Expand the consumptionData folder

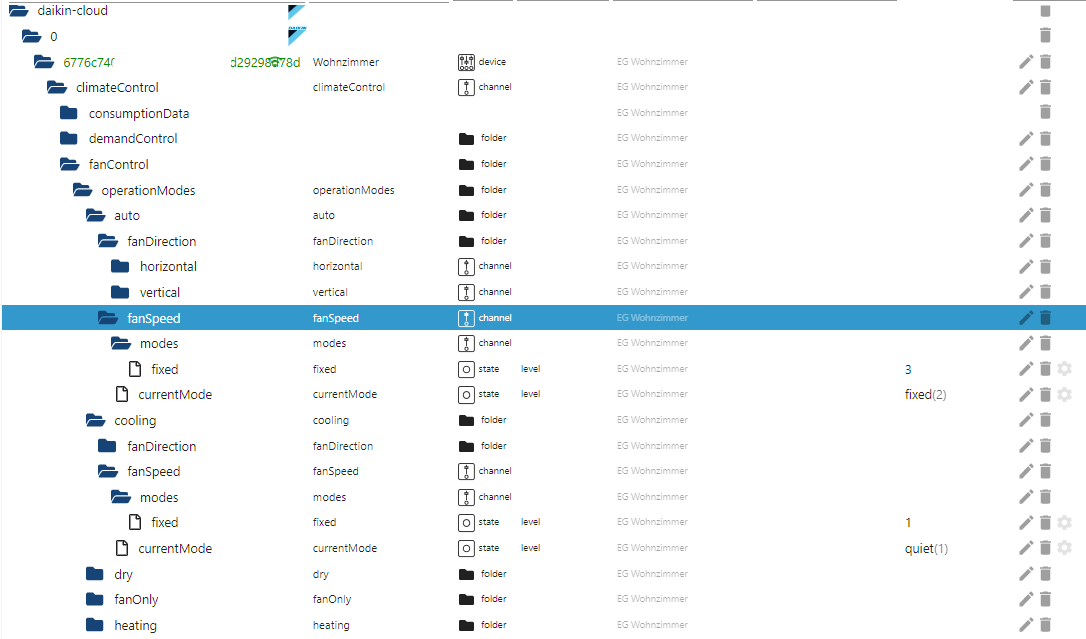tap(69, 113)
